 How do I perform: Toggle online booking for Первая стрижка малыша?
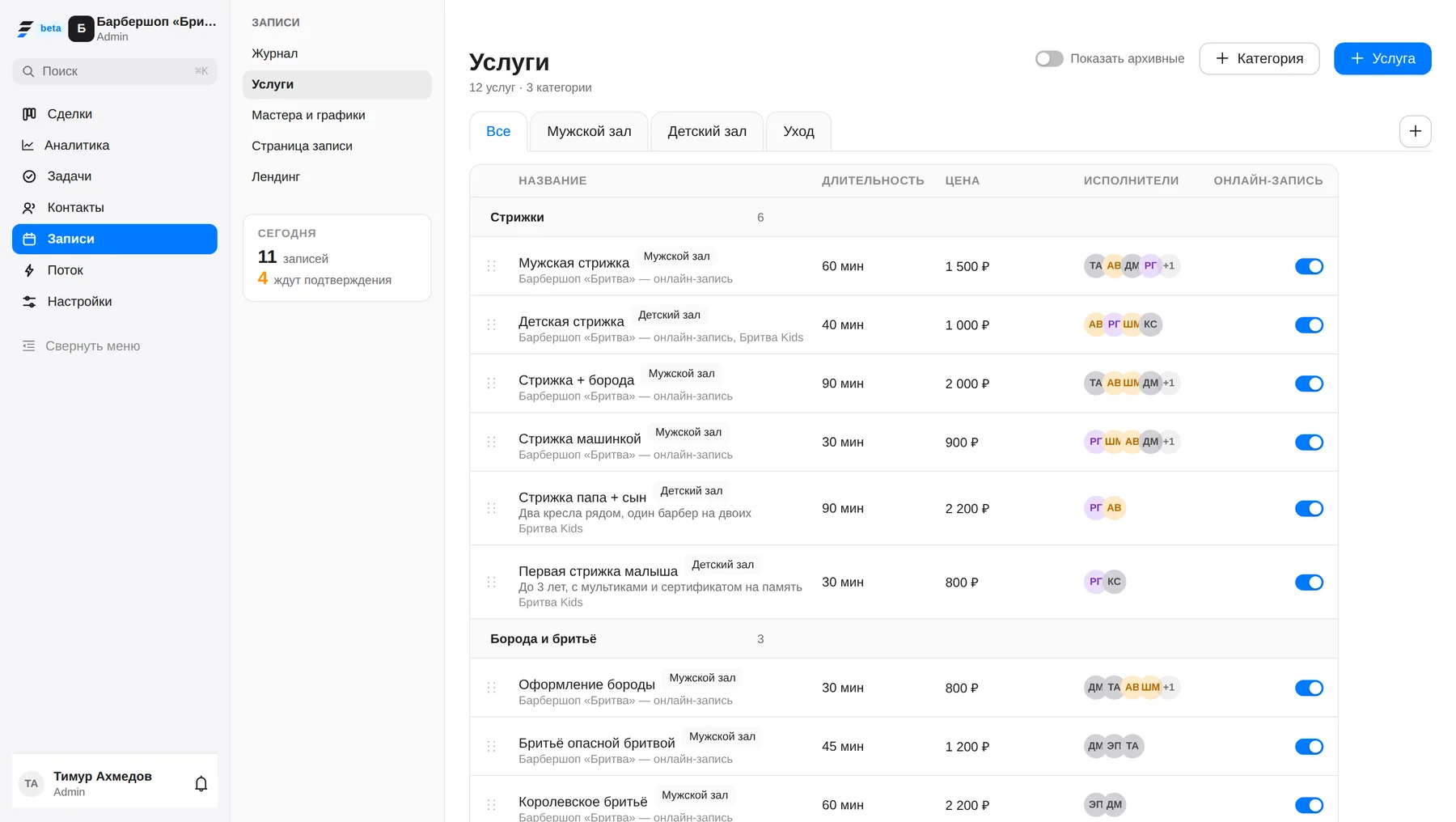point(1309,582)
